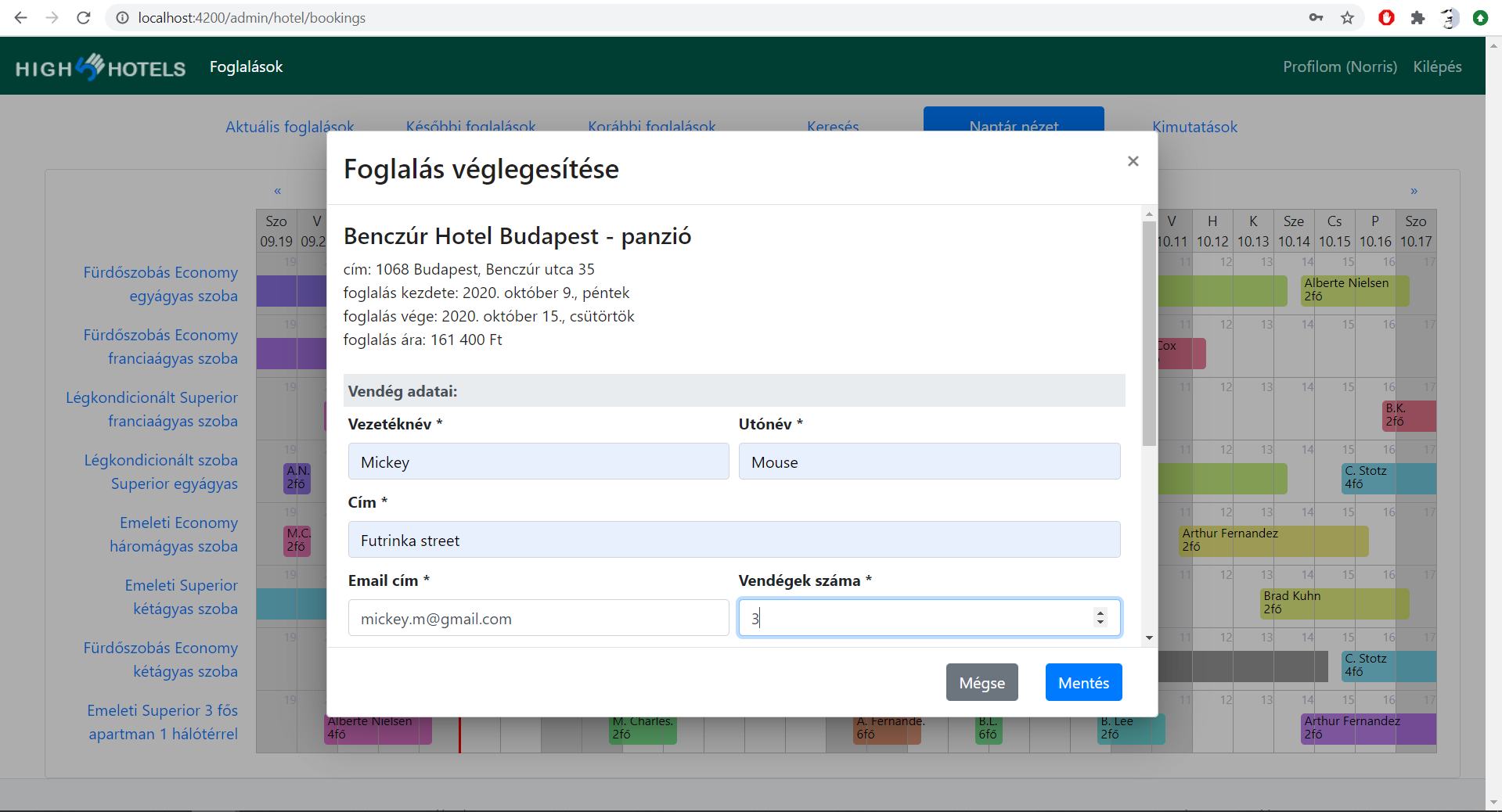Select C. Stotz booking in Superior egyágyas row

1389,478
